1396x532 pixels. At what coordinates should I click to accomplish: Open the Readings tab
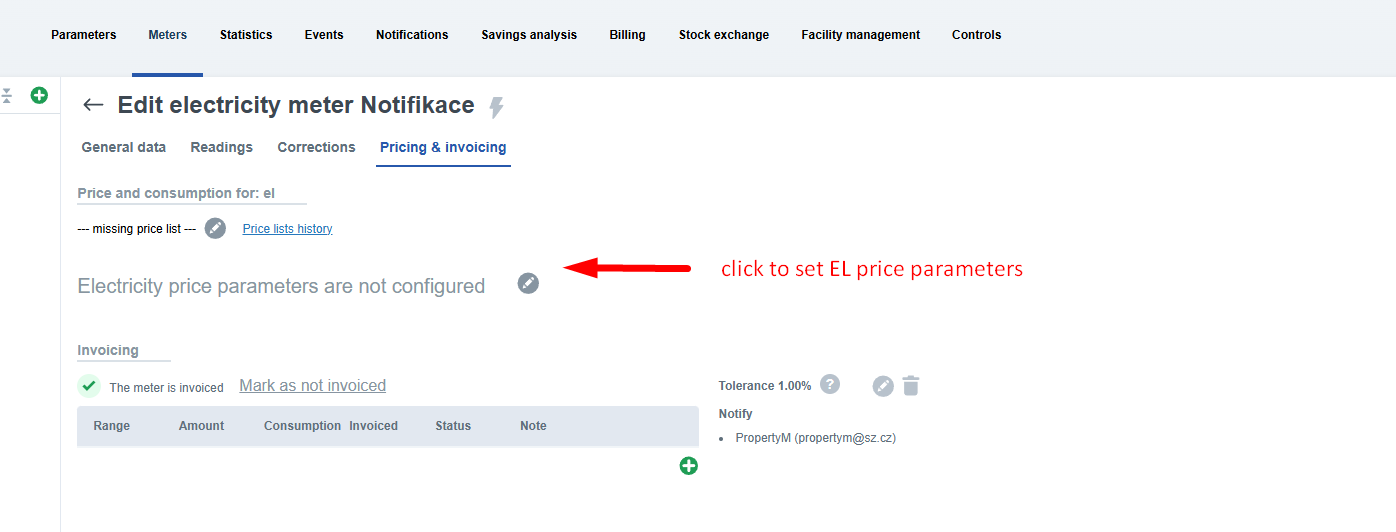[x=221, y=147]
